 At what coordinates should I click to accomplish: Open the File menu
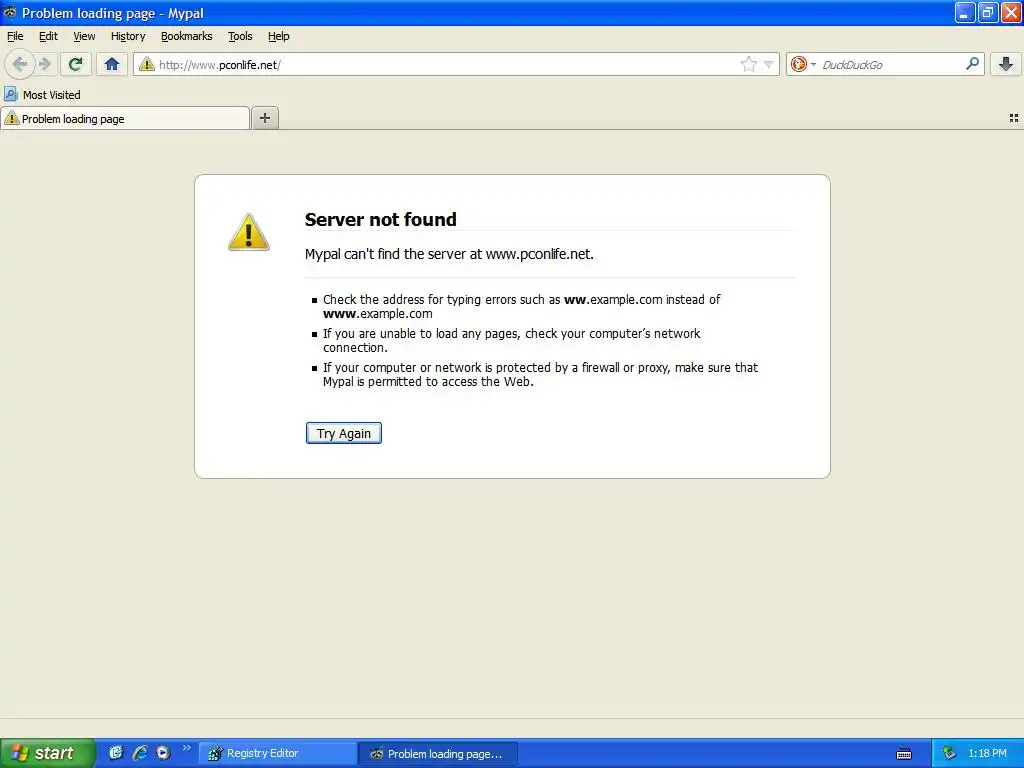coord(15,36)
